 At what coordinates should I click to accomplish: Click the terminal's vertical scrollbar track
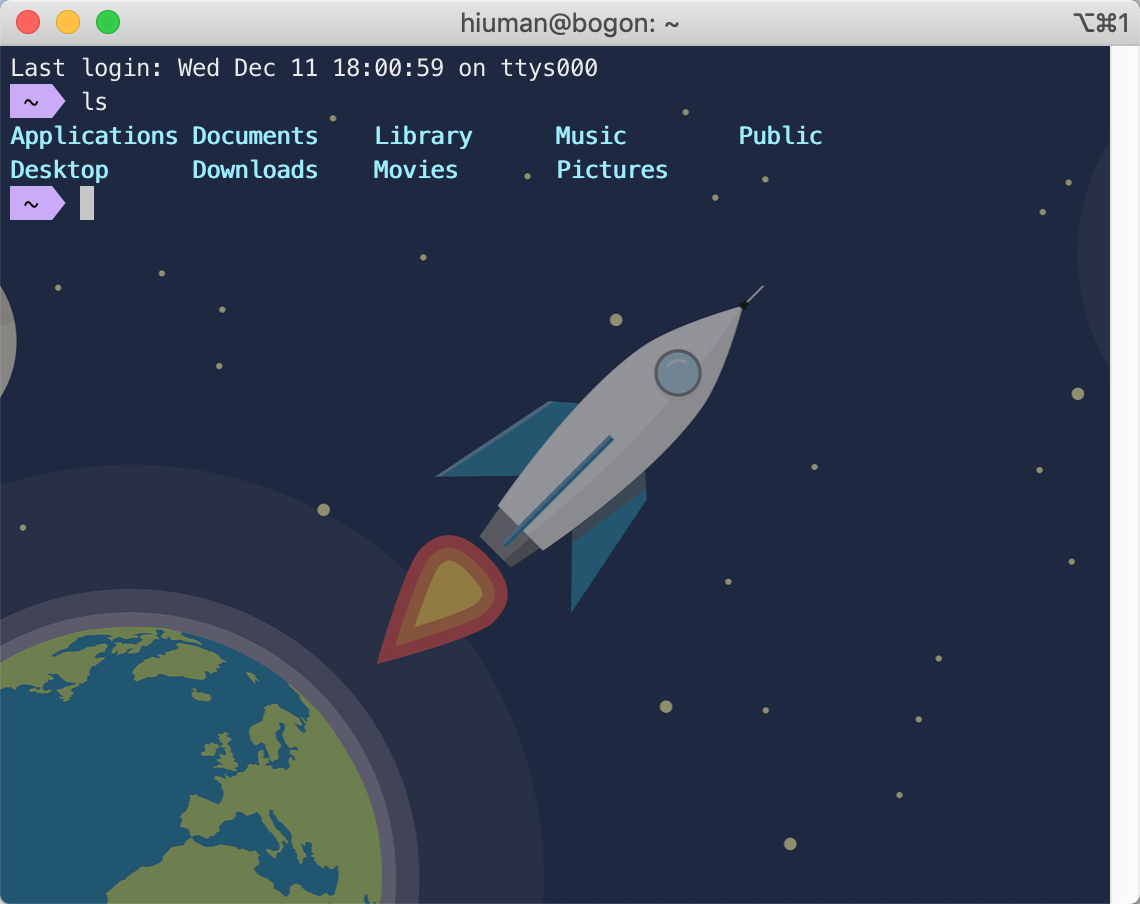[x=1124, y=474]
